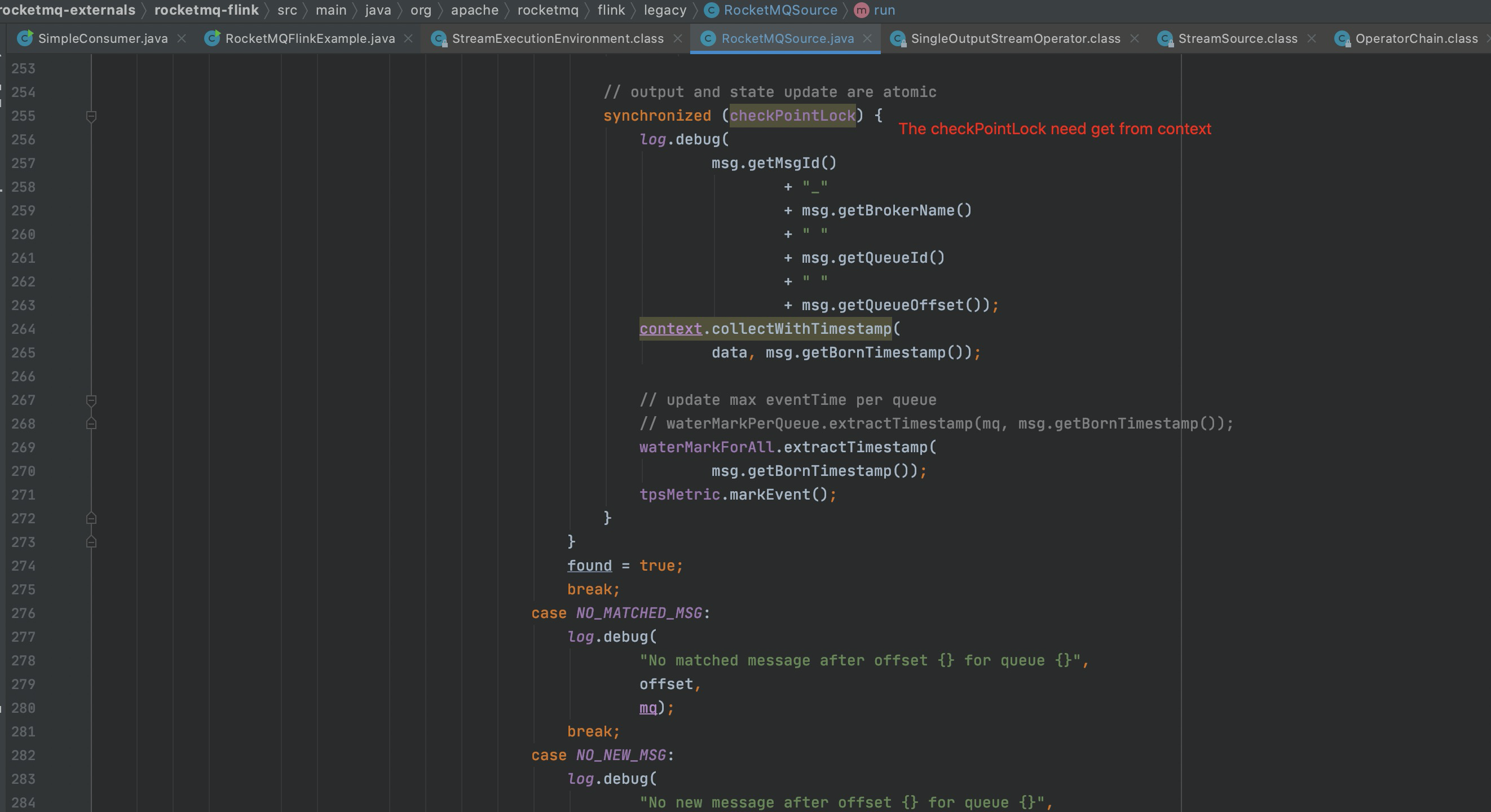Close the StreamSource.class tab
The width and height of the screenshot is (1491, 812).
tap(1312, 39)
